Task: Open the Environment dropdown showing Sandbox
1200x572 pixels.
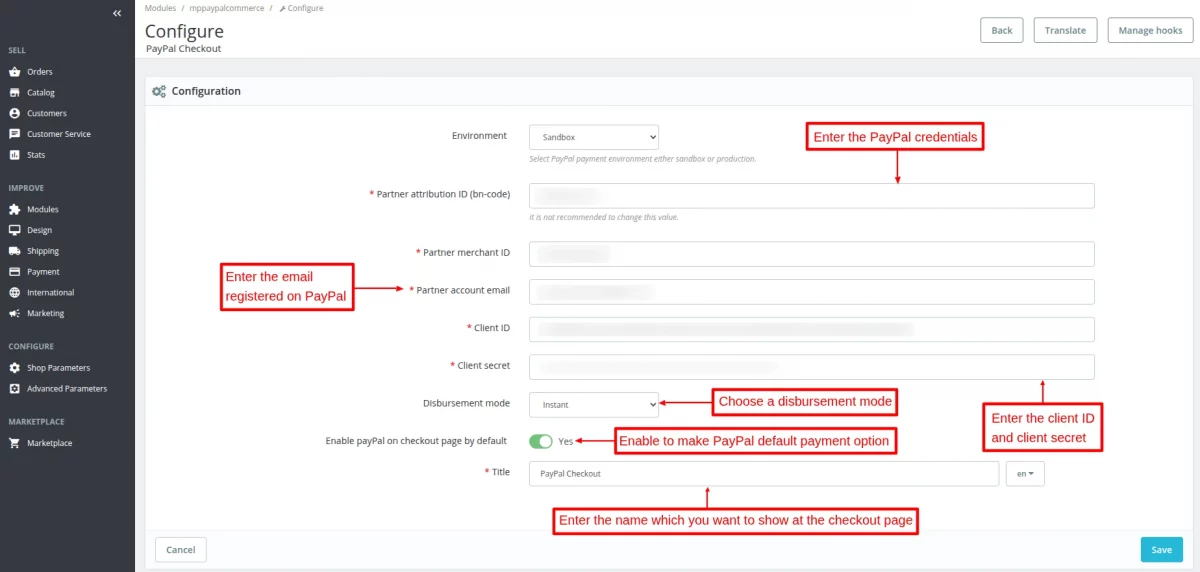Action: point(594,137)
